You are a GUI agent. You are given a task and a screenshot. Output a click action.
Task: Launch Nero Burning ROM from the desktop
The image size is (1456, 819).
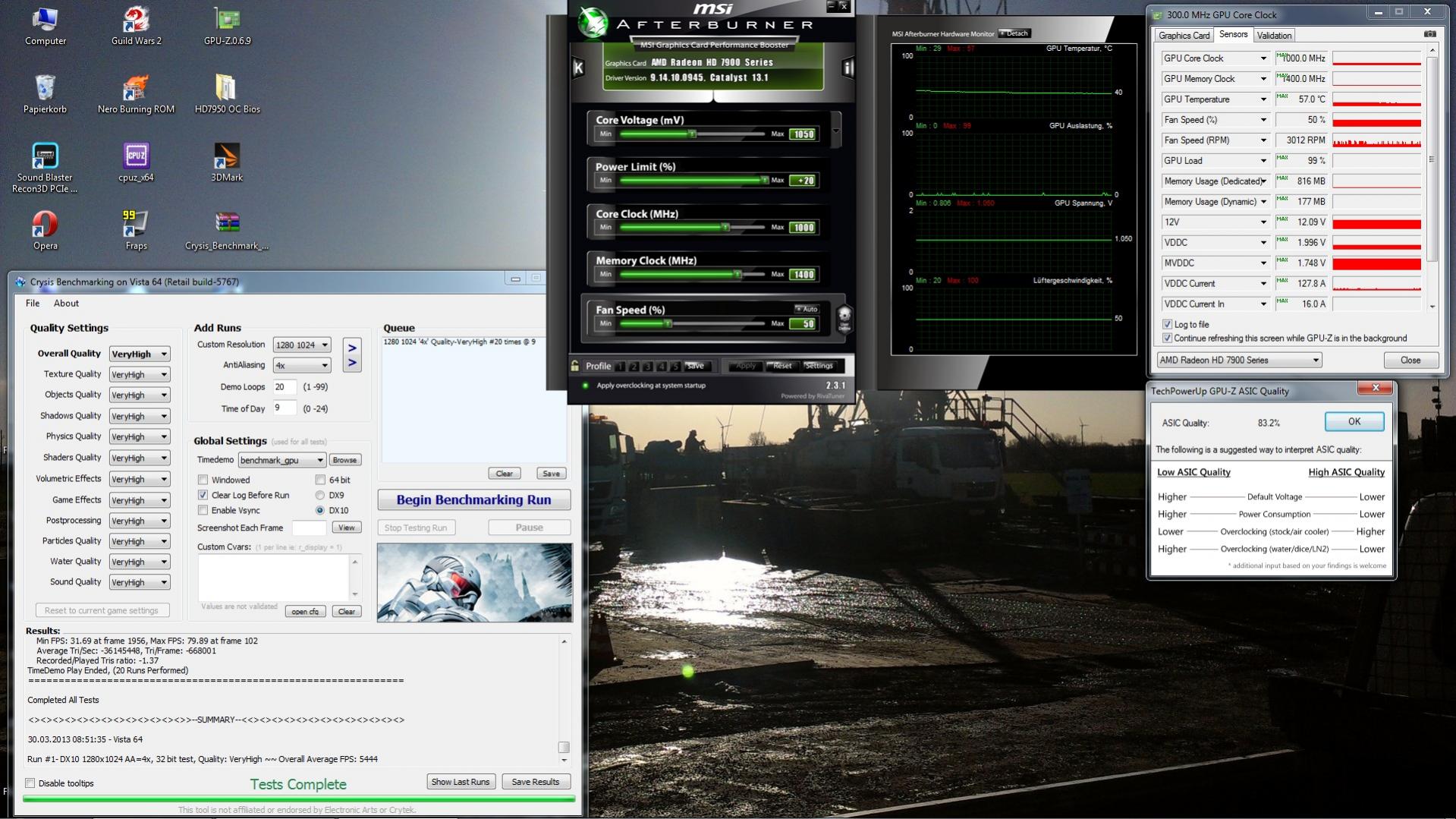coord(137,93)
